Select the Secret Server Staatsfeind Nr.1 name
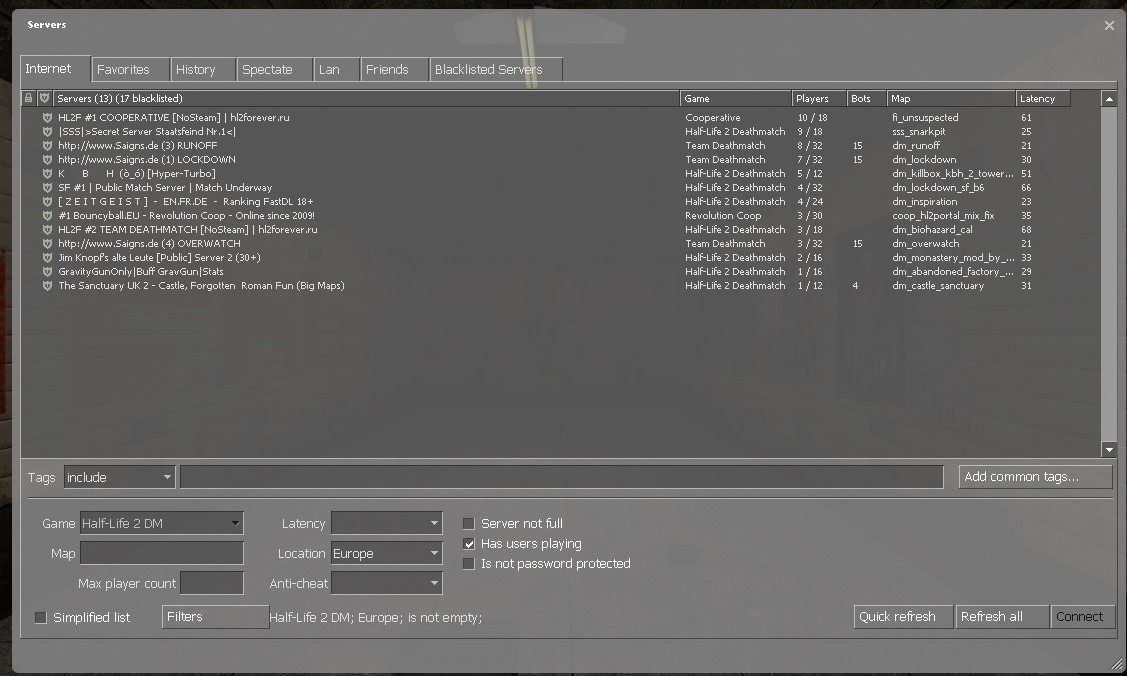Screen dimensions: 1127x676 point(147,131)
